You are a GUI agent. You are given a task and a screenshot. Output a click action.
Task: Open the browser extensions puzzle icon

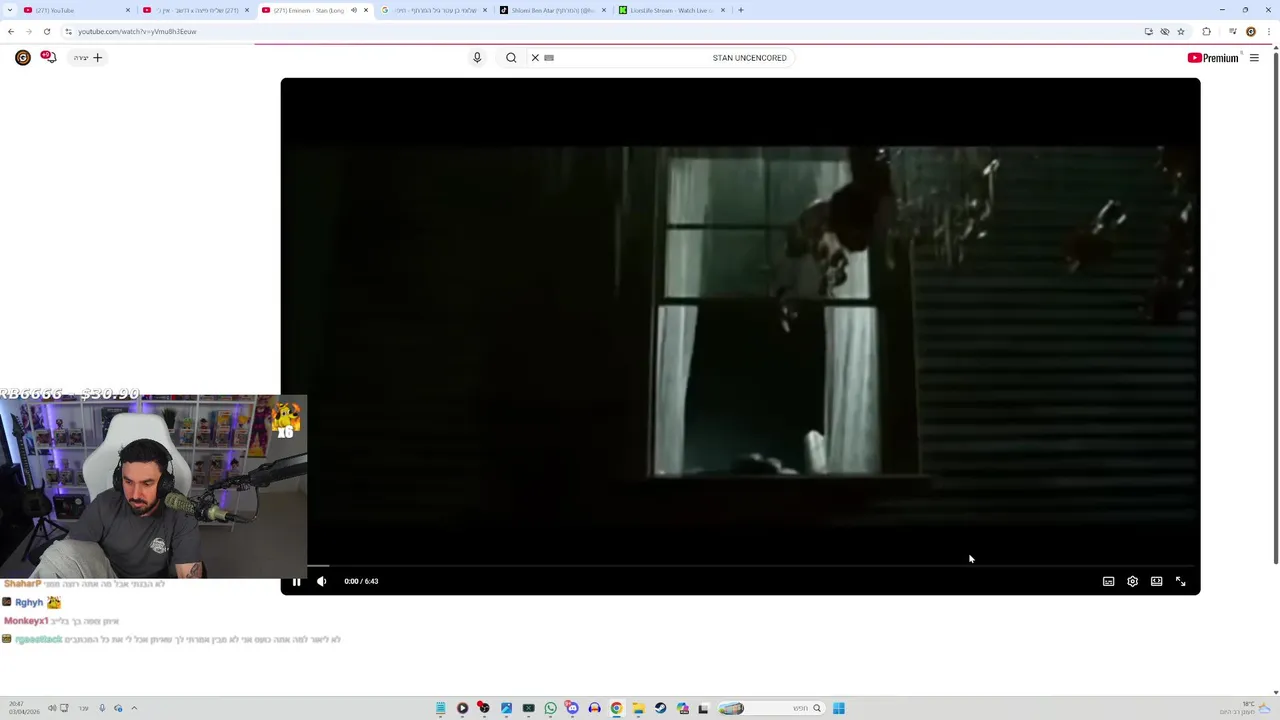(x=1206, y=31)
